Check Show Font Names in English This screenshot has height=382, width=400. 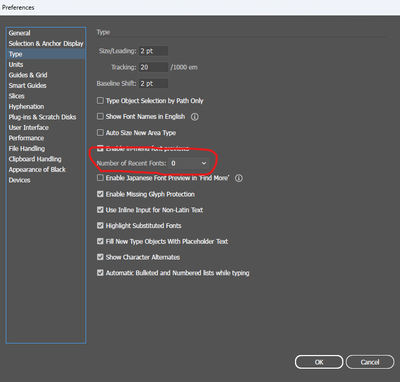[100, 116]
